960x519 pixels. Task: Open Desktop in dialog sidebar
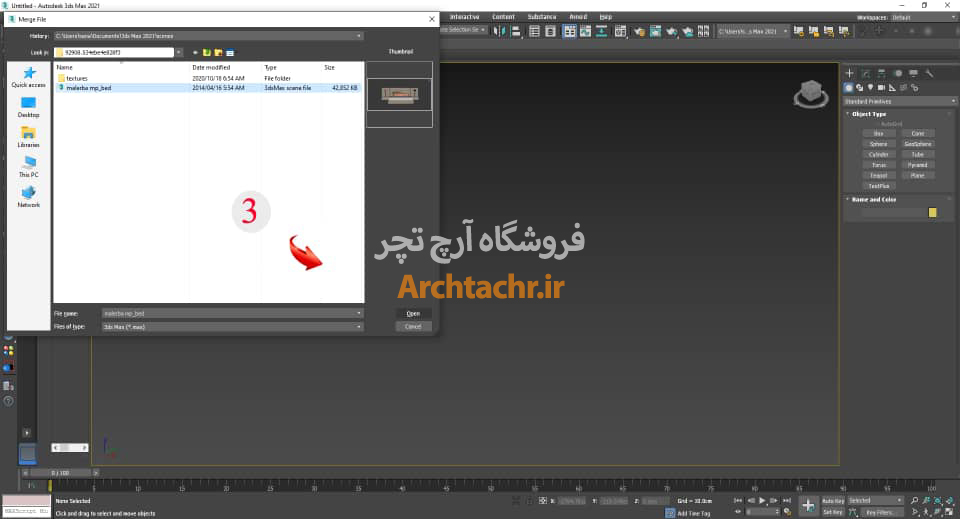[28, 107]
